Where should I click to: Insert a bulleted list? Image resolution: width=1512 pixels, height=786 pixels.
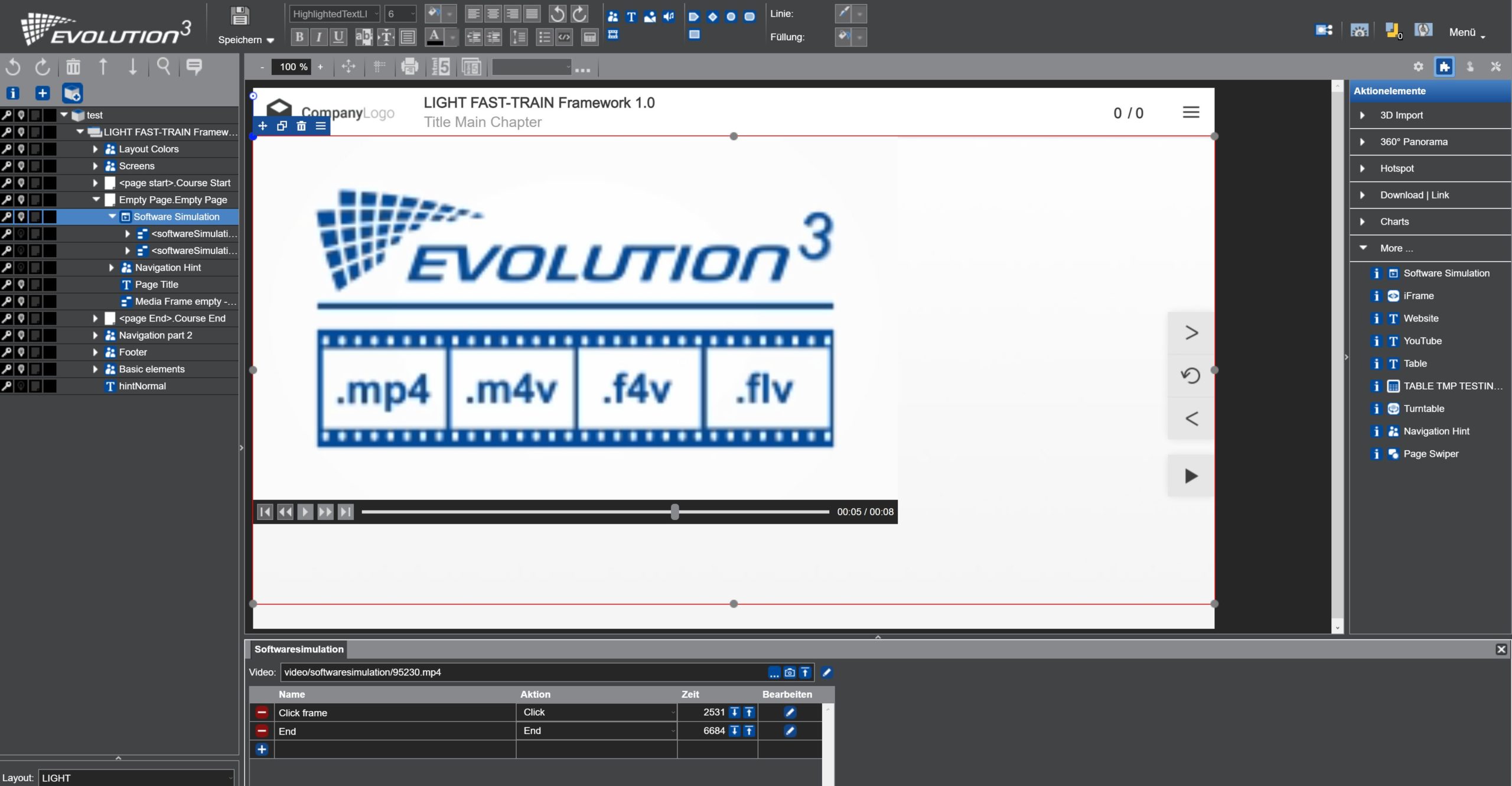point(545,37)
